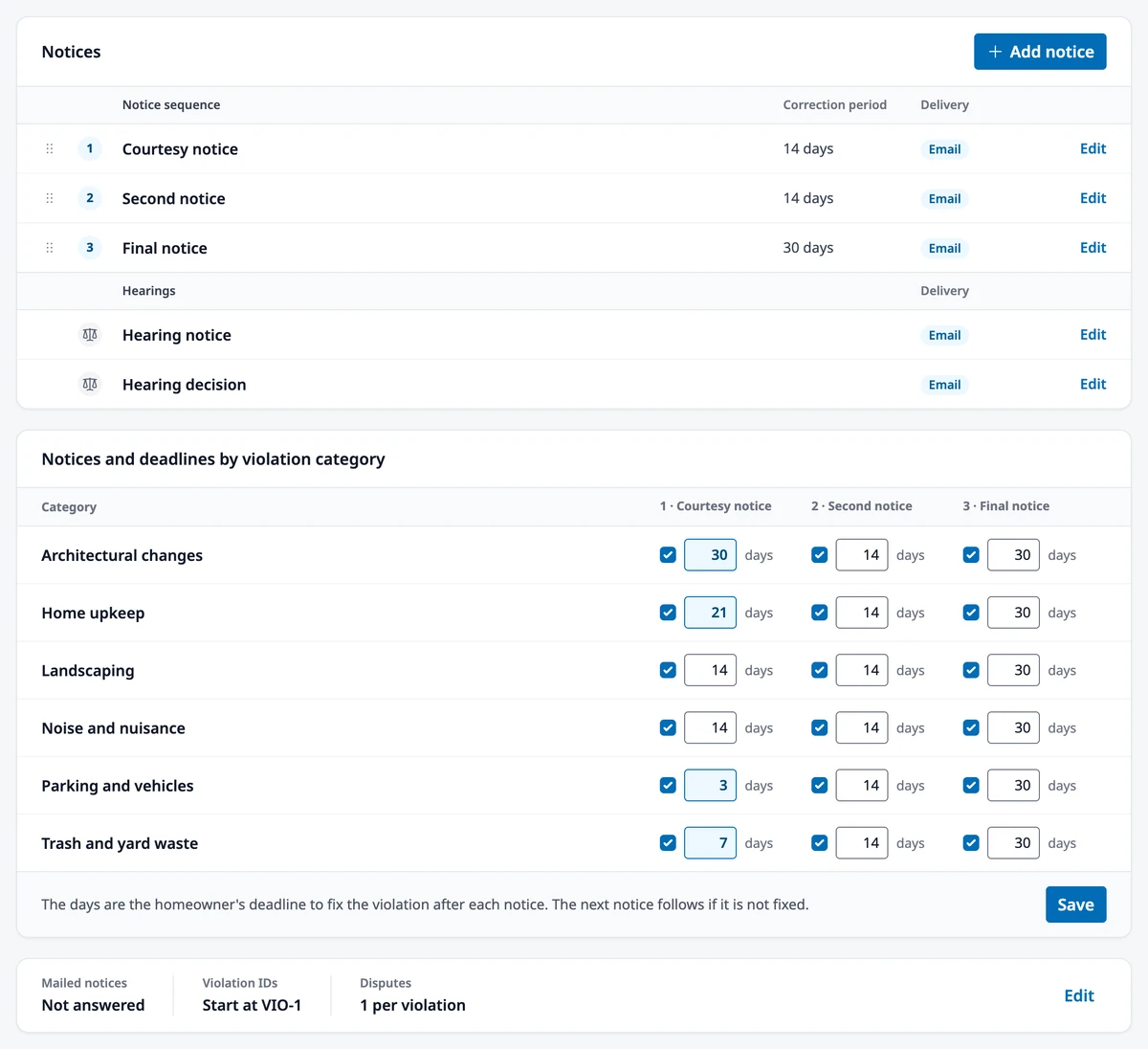1148x1049 pixels.
Task: Edit the Hearing decision
Action: point(1093,385)
